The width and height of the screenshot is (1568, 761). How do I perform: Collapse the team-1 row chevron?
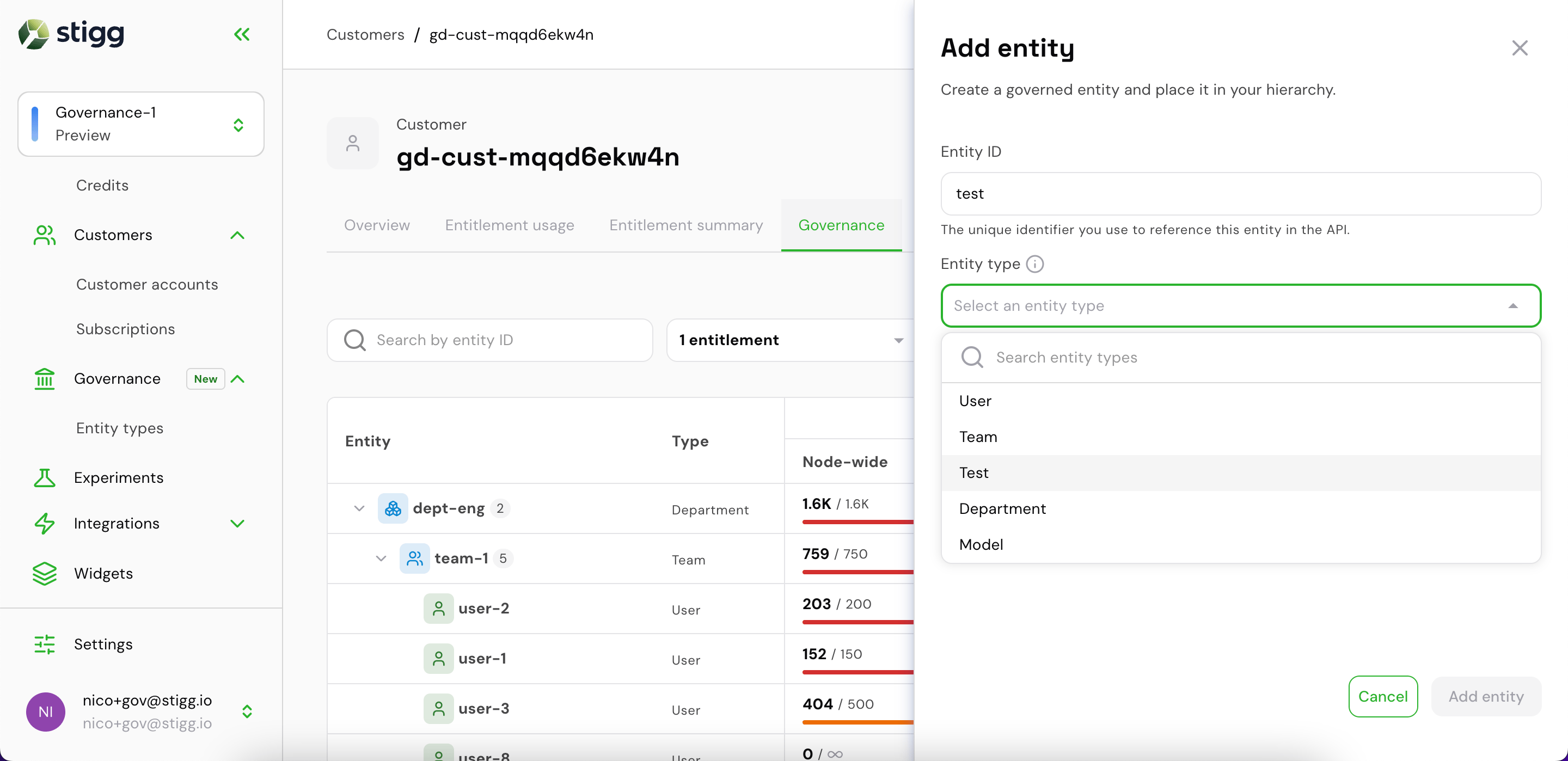pos(381,559)
